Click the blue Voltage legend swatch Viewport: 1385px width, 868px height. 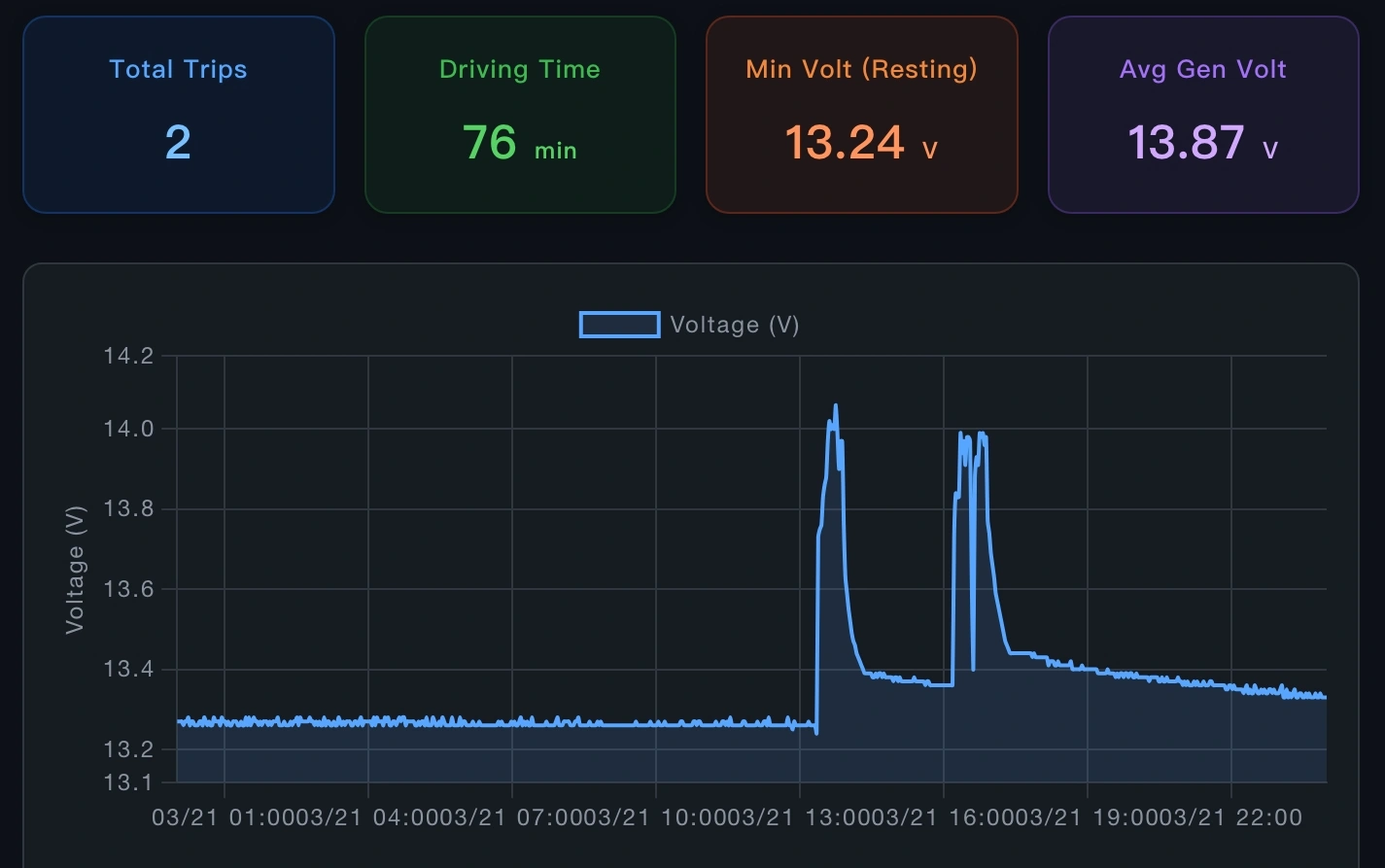[620, 324]
